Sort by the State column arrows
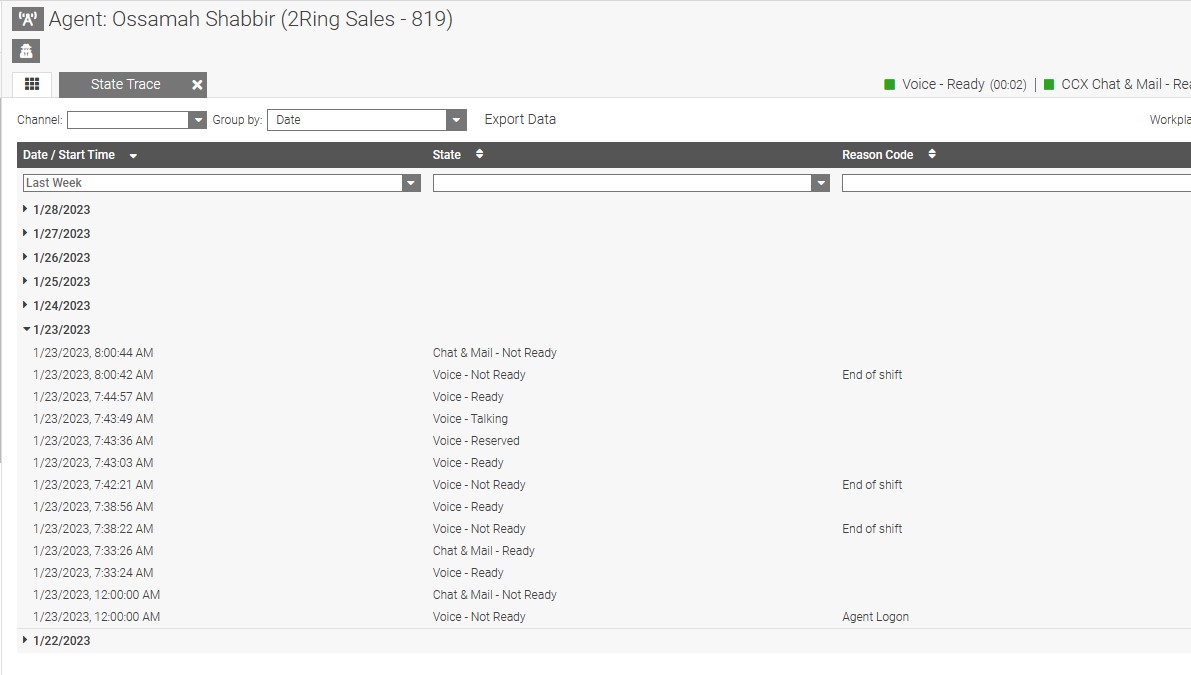The height and width of the screenshot is (675, 1191). click(479, 155)
